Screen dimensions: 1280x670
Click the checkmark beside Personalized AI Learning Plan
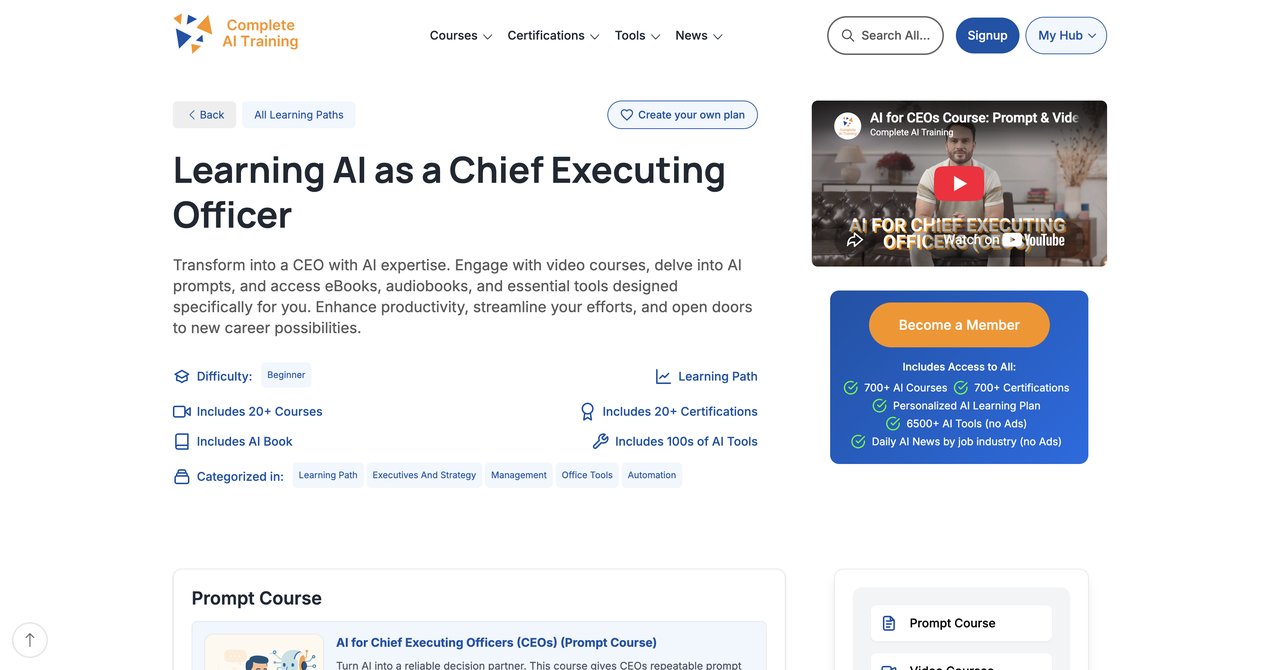880,406
